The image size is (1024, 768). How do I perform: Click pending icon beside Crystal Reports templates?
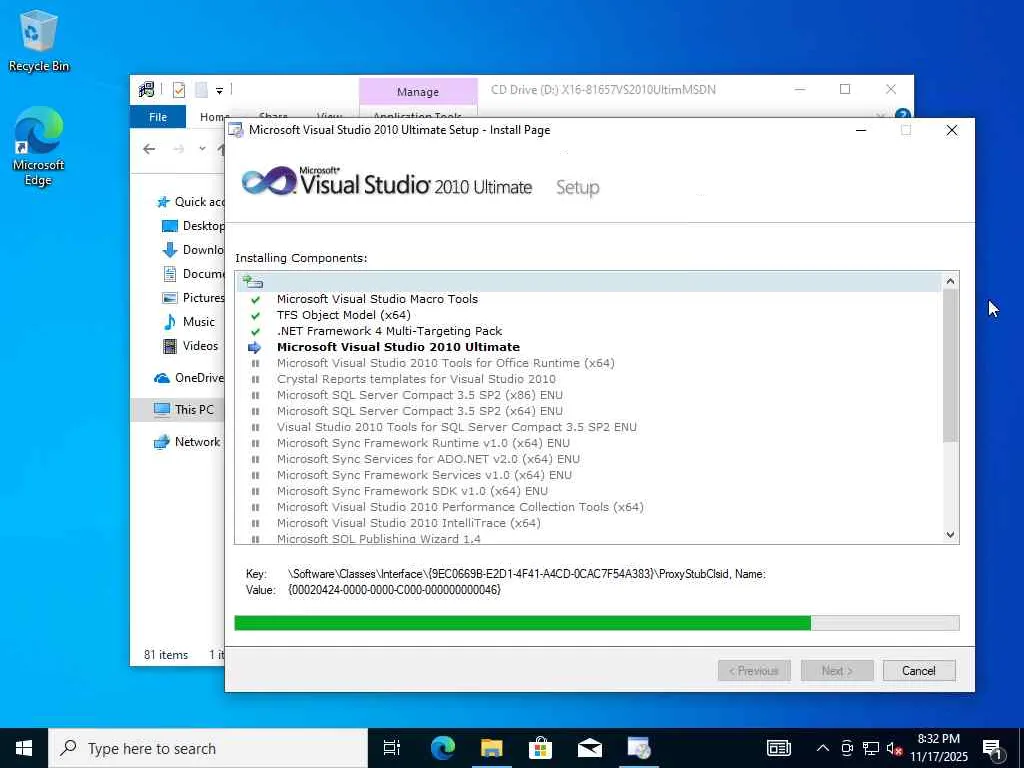[255, 379]
